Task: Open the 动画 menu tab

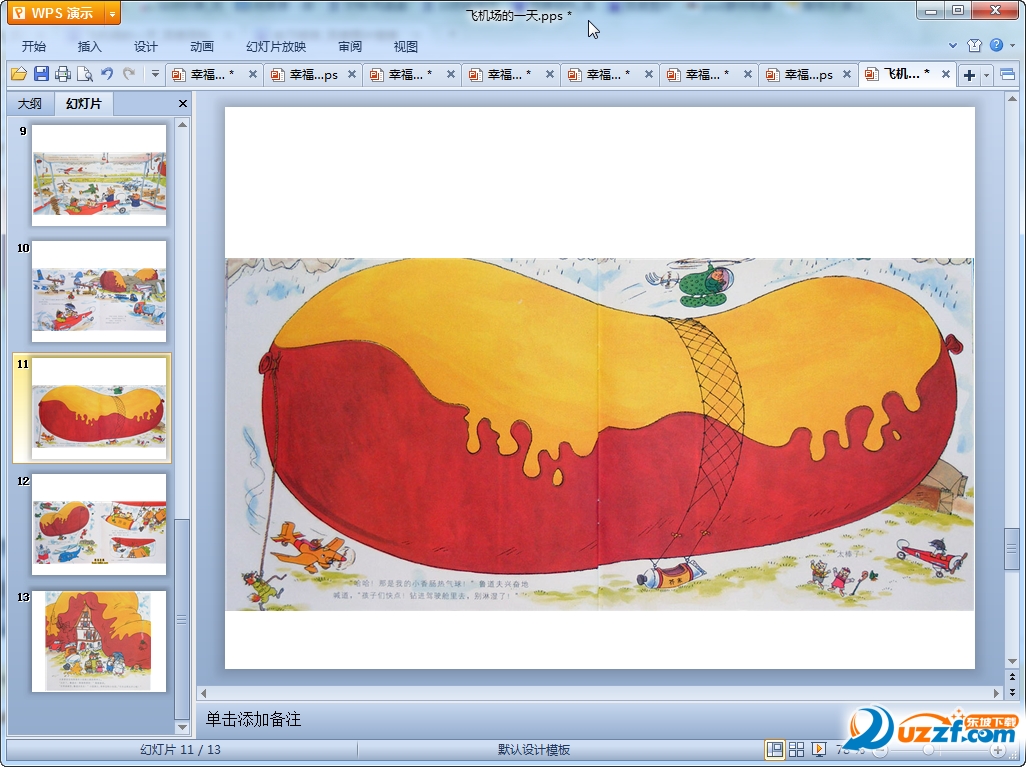Action: [202, 46]
